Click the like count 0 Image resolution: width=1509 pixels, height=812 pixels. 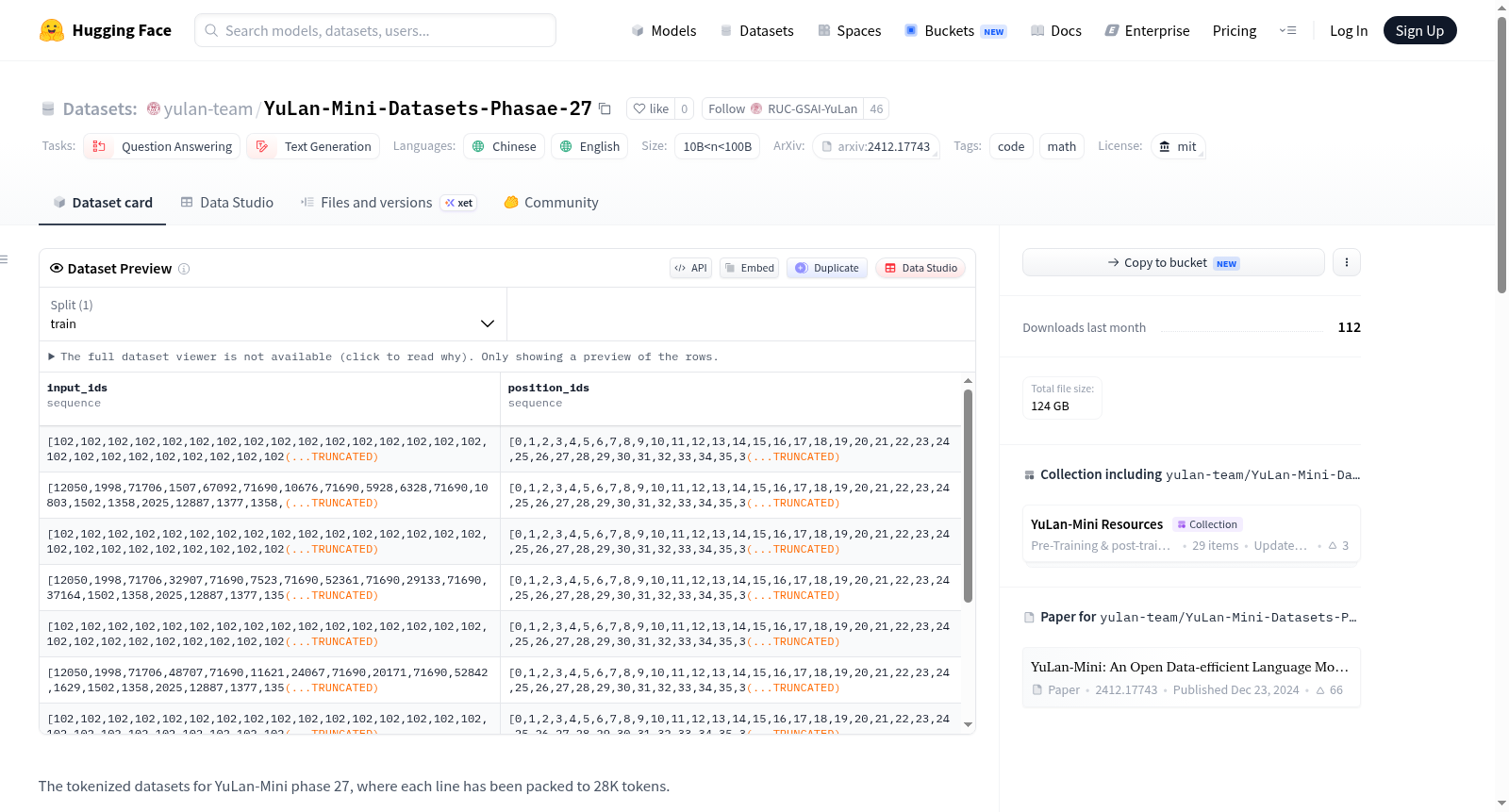point(684,108)
